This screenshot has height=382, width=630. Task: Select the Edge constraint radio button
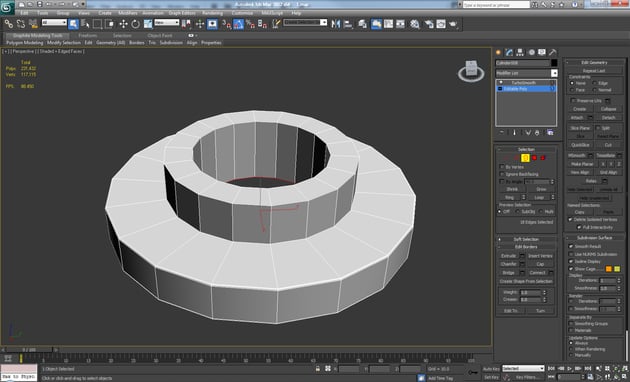coord(595,83)
